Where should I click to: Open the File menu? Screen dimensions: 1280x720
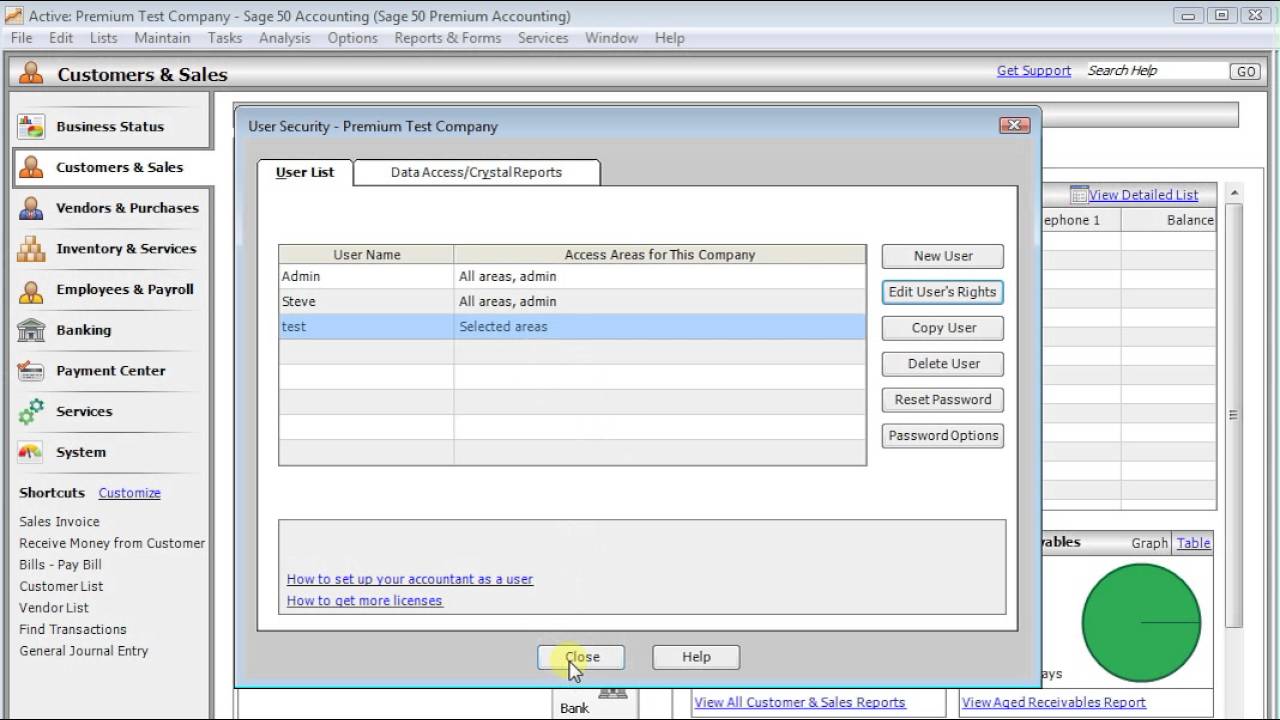[21, 38]
